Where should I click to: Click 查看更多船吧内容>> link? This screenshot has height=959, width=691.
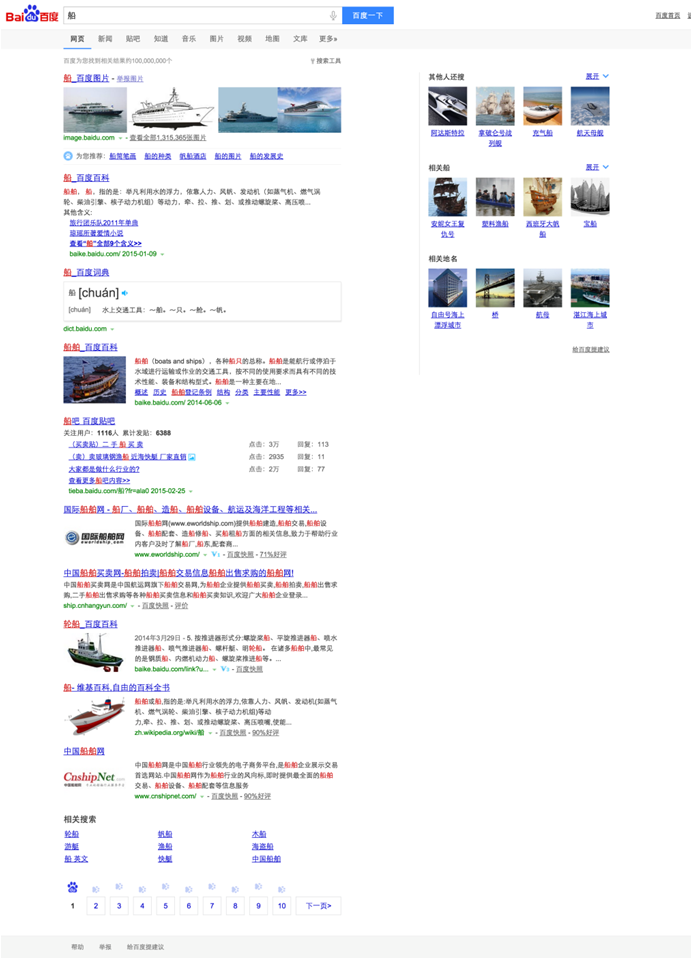[99, 481]
